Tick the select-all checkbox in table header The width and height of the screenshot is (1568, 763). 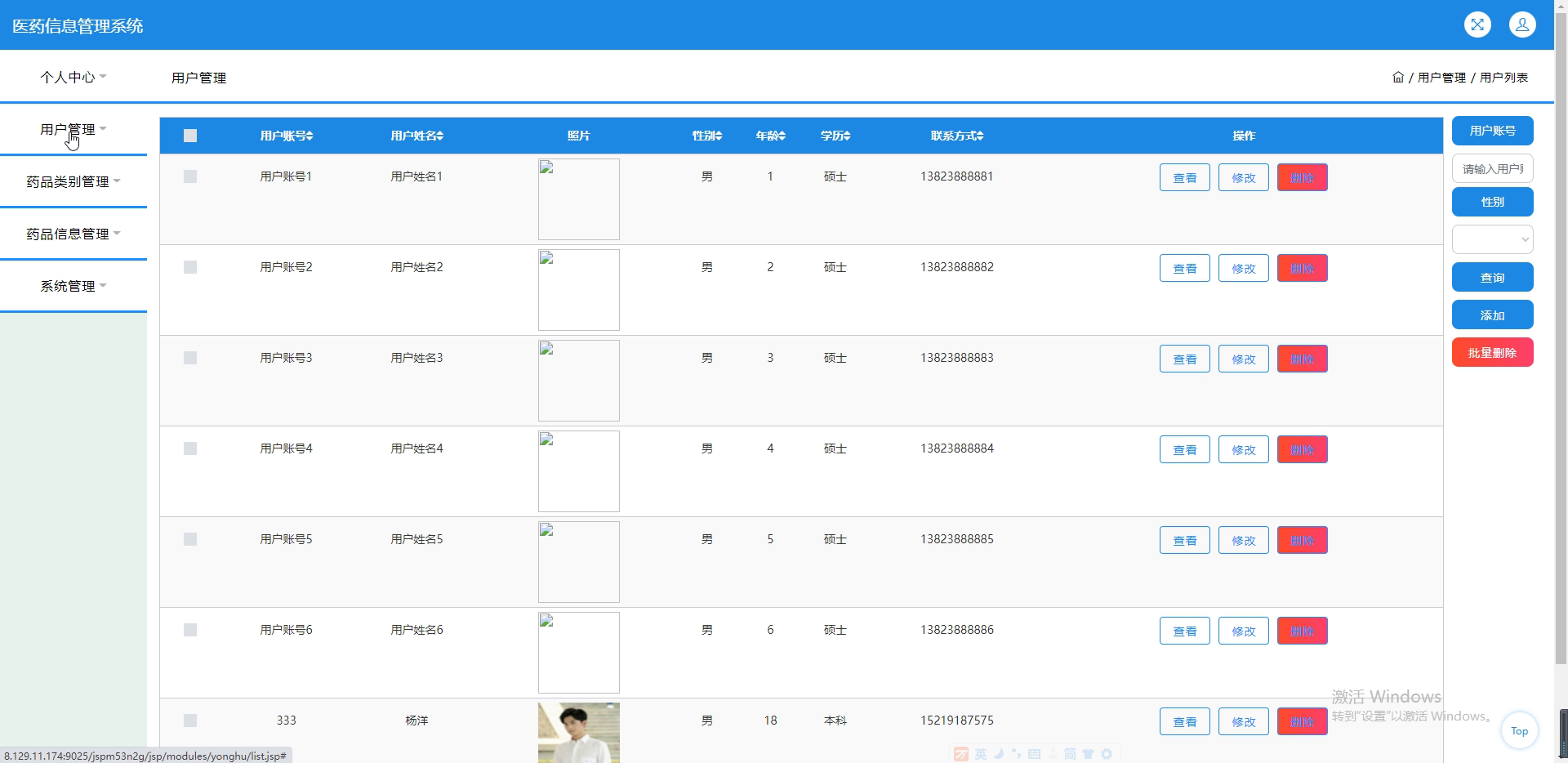(x=190, y=136)
